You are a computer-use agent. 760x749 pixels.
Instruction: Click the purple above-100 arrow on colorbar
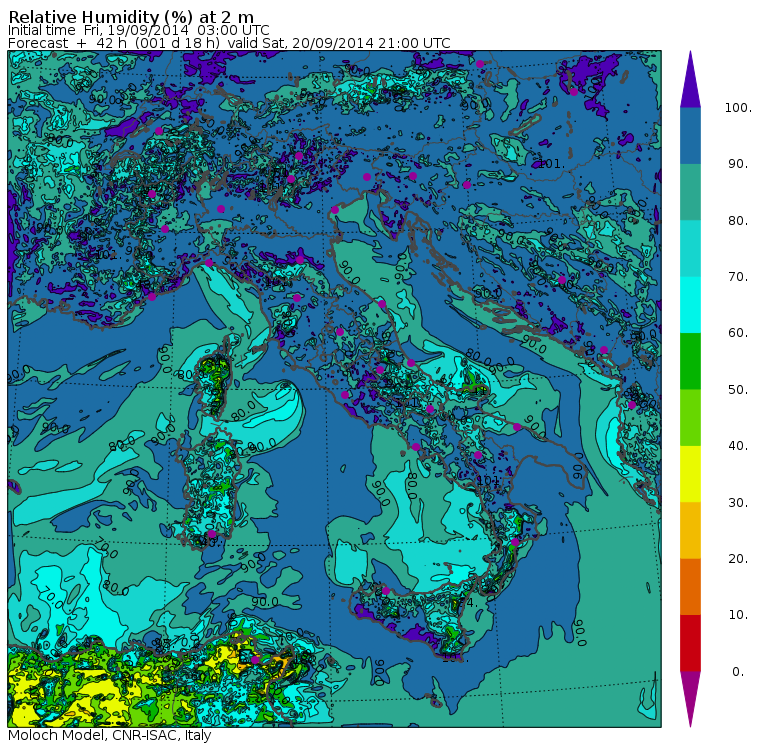690,80
